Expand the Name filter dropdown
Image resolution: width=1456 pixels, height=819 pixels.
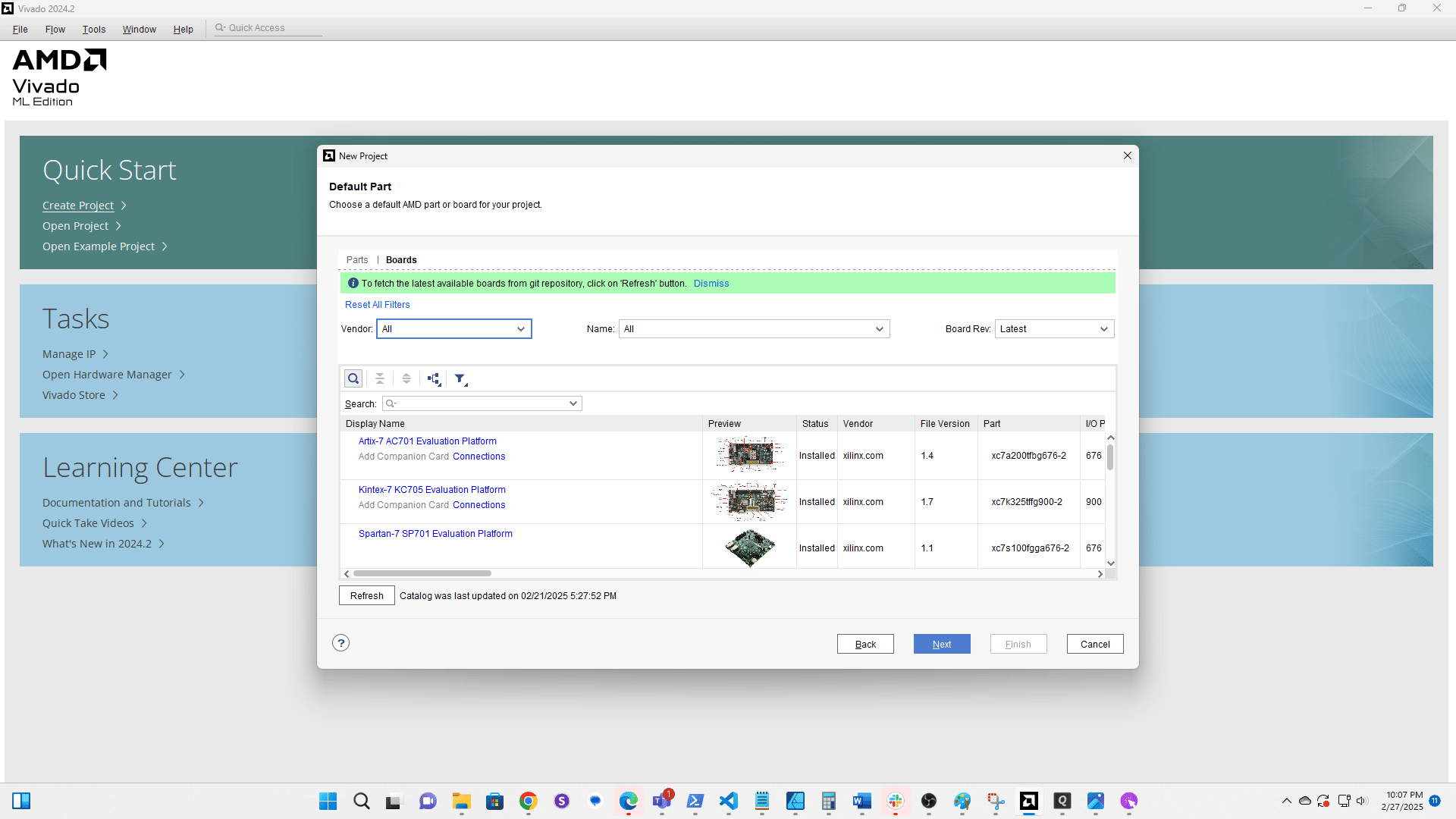point(754,329)
